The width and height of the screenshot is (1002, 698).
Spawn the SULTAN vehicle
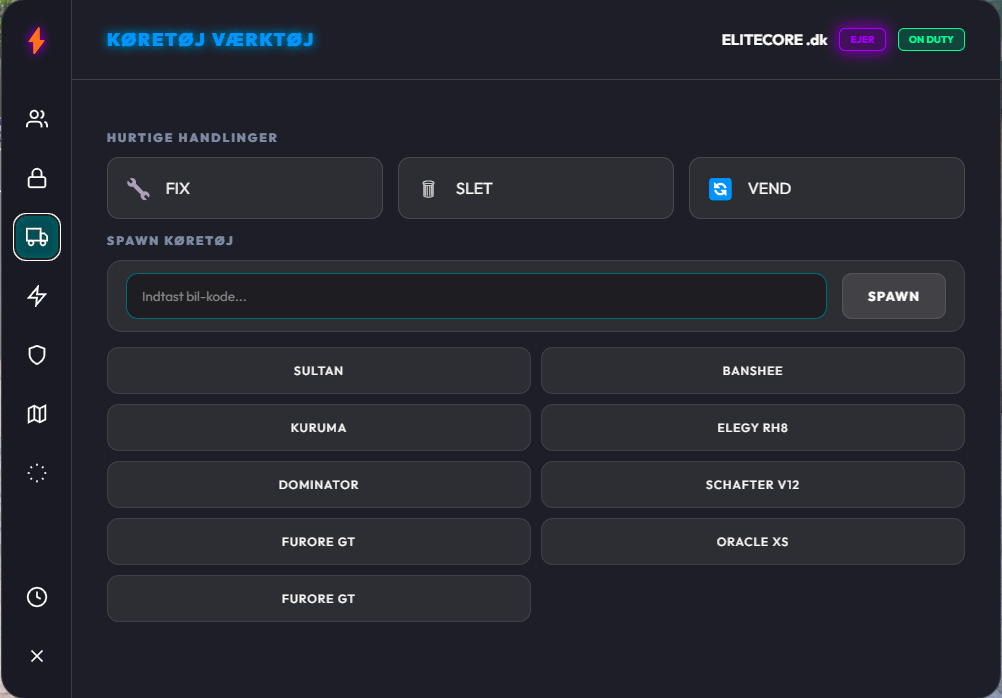tap(318, 371)
